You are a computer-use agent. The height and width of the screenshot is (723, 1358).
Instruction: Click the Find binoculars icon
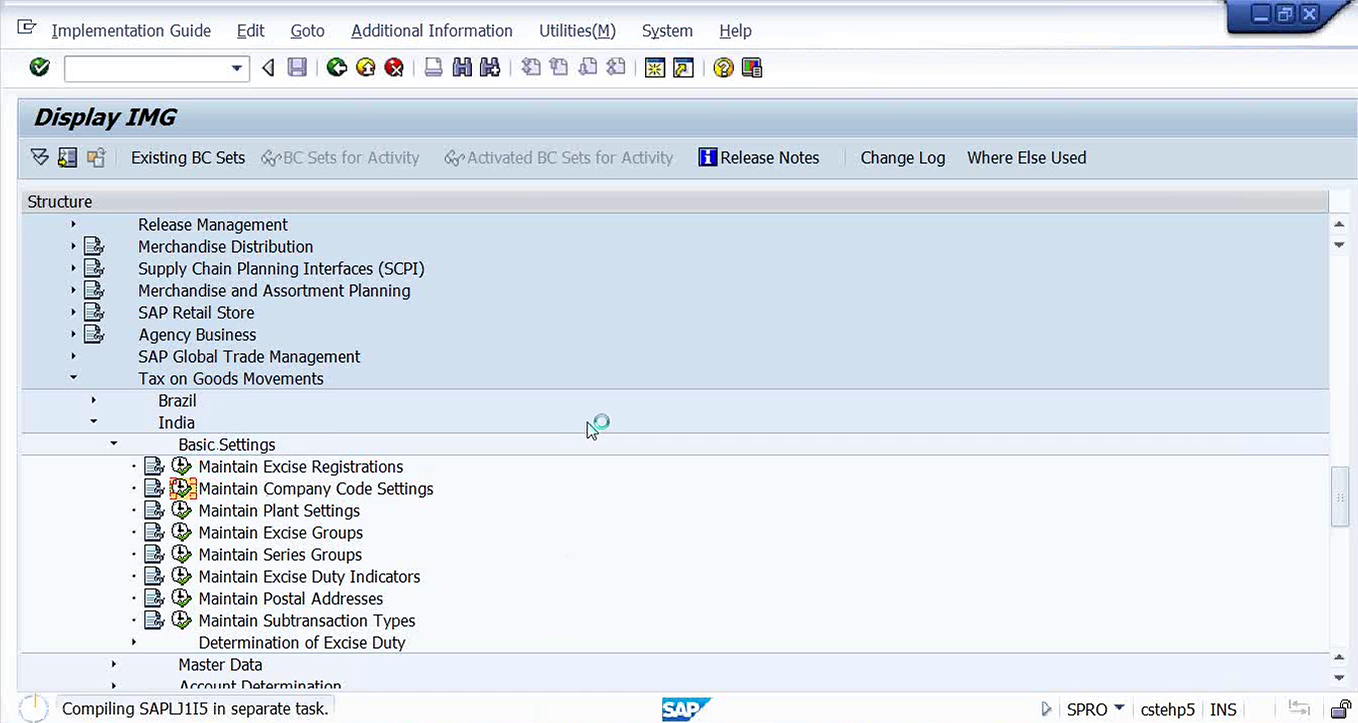pyautogui.click(x=461, y=68)
